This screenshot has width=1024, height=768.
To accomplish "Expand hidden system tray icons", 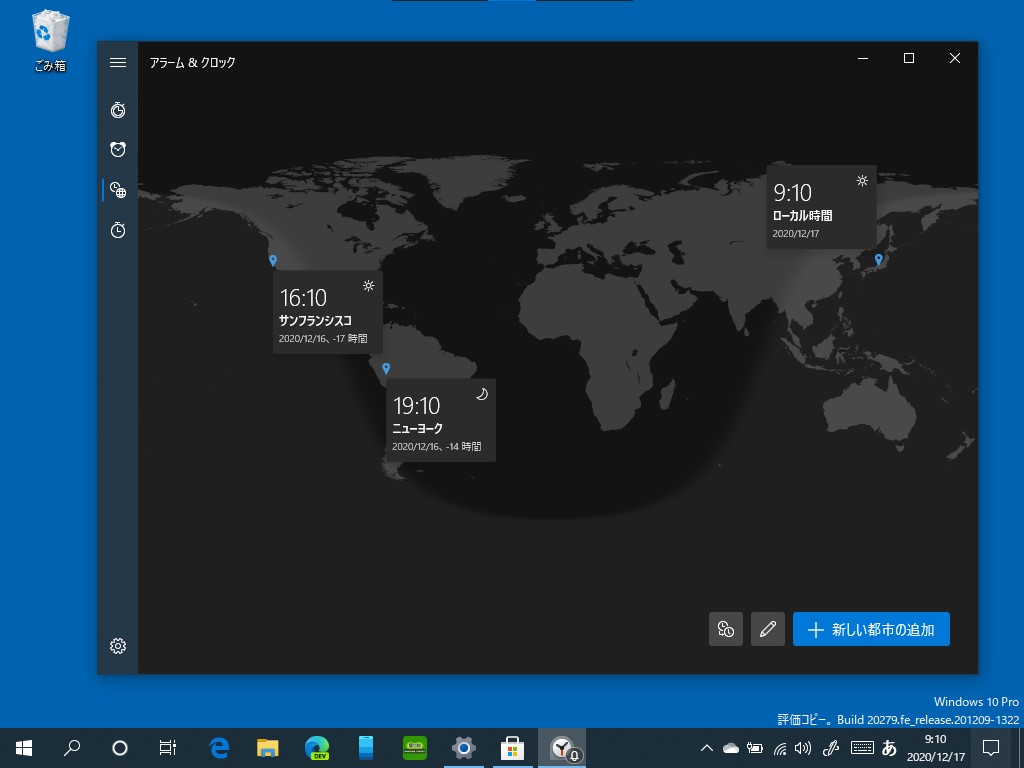I will coord(707,748).
